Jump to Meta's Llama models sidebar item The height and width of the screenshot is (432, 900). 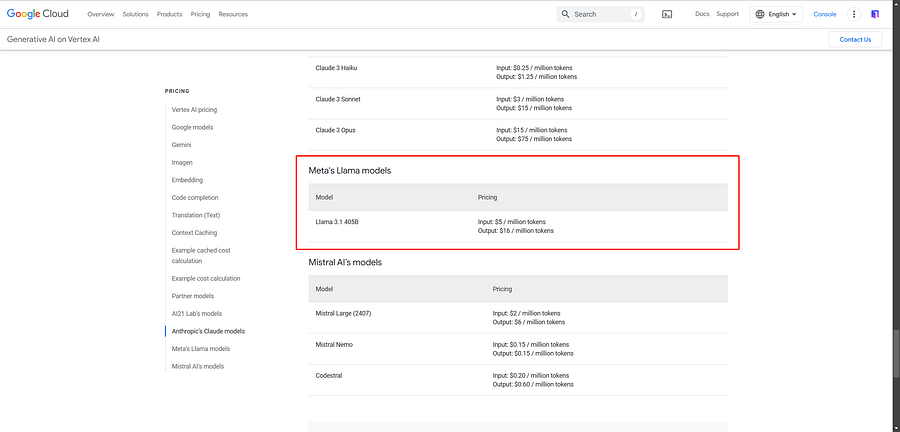click(x=200, y=349)
